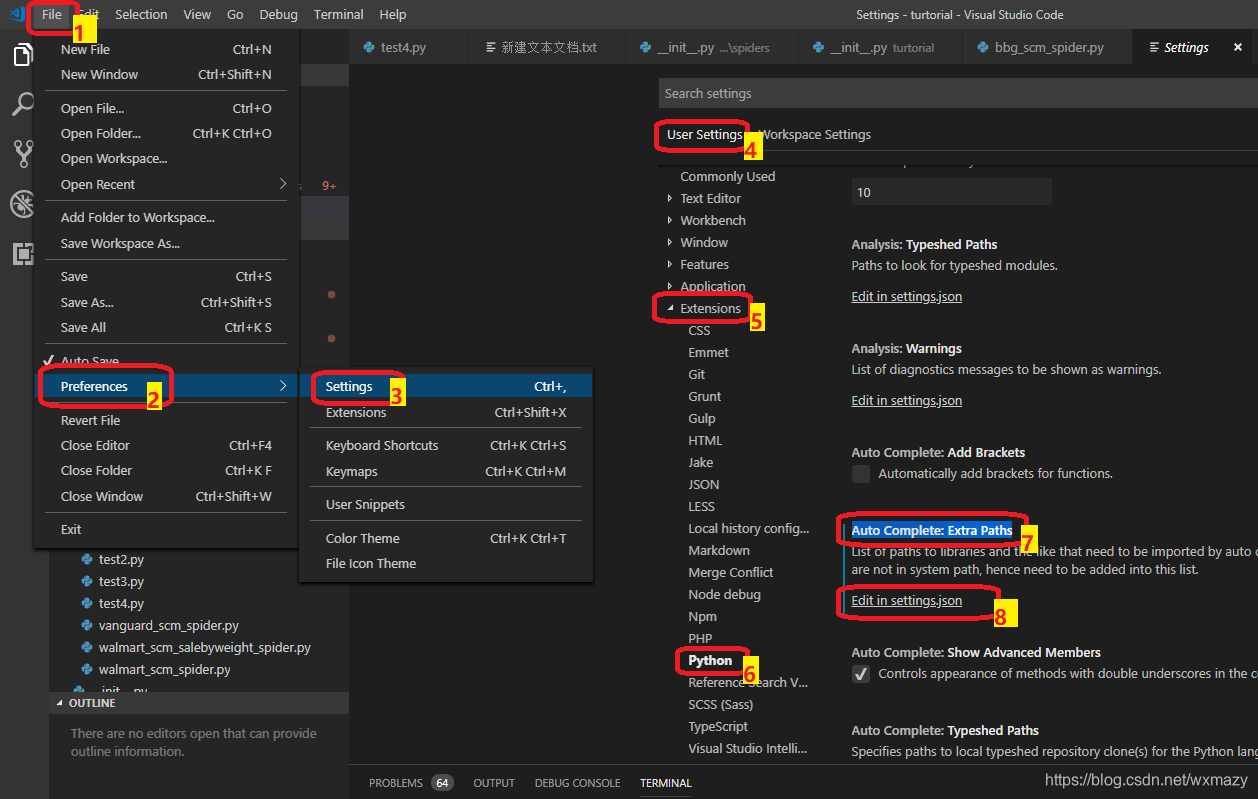Image resolution: width=1258 pixels, height=799 pixels.
Task: Close the Settings editor tab
Action: coord(1238,47)
